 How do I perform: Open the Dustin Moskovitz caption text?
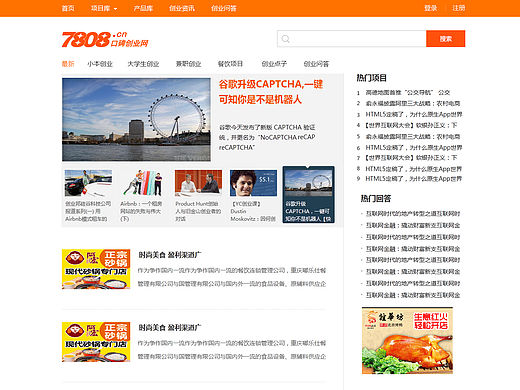point(253,211)
